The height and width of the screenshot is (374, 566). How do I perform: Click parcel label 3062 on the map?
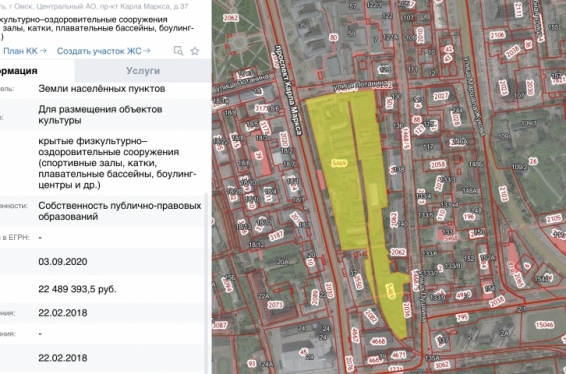(442, 365)
